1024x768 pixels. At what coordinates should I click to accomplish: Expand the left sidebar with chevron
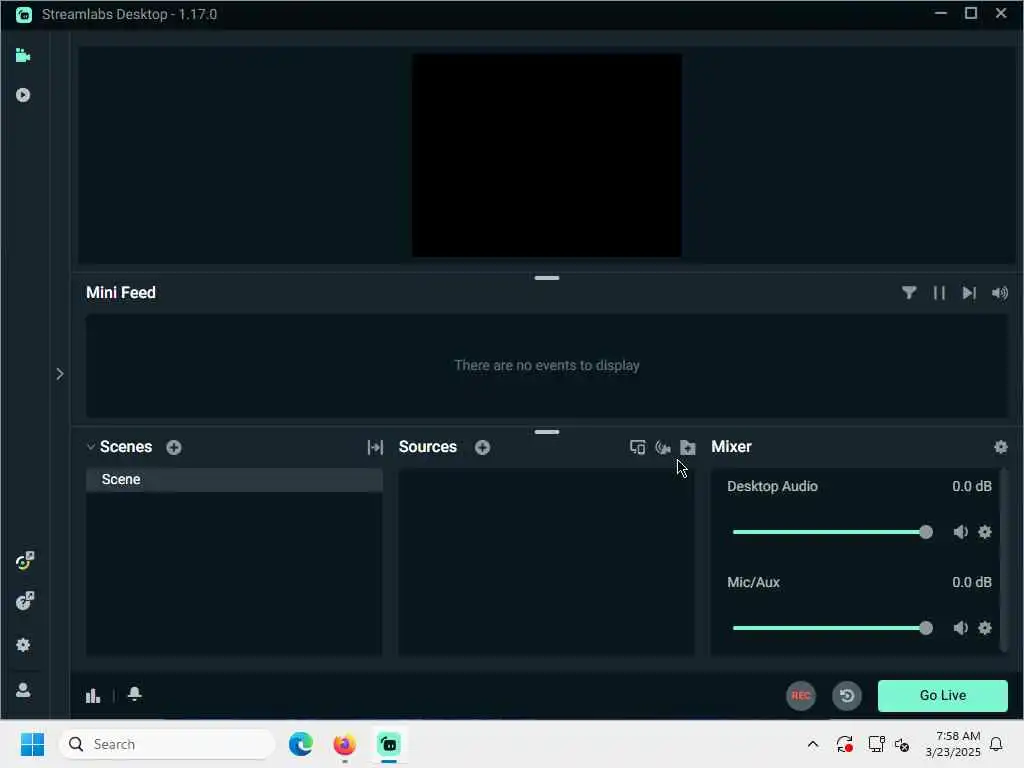pyautogui.click(x=59, y=374)
